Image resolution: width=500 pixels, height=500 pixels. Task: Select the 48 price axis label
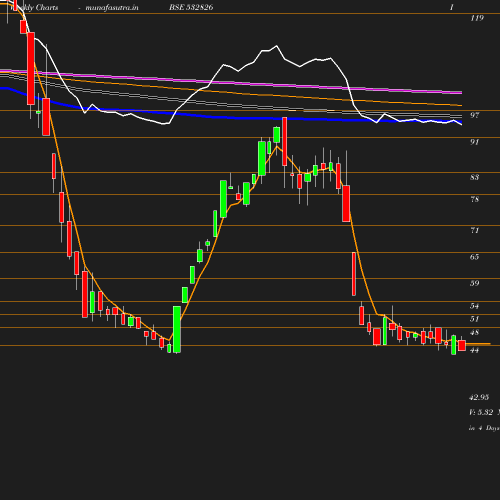(x=475, y=333)
